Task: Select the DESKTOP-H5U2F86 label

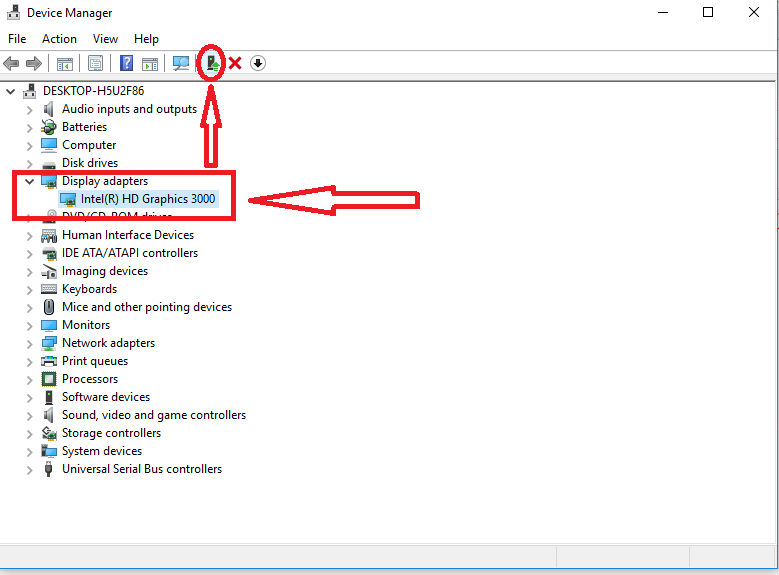Action: point(93,91)
